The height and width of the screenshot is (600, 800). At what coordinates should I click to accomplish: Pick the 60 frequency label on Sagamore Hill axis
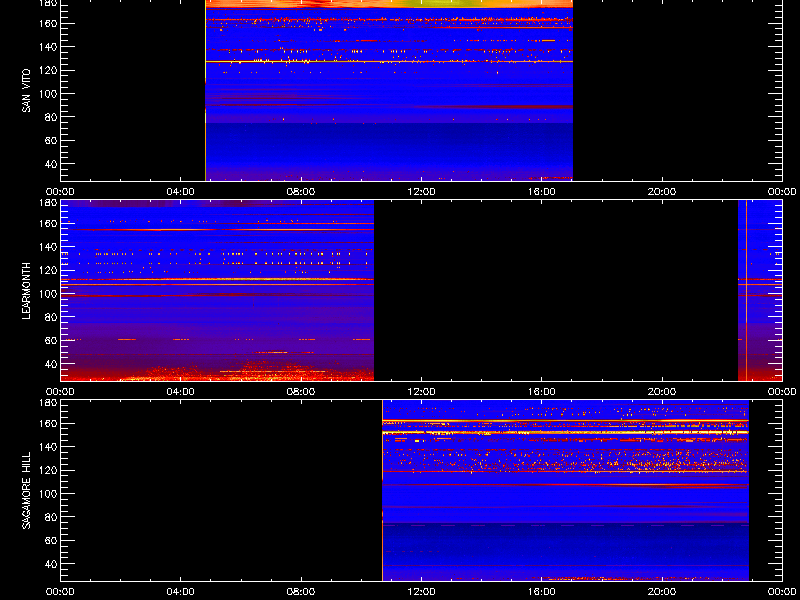pos(52,540)
